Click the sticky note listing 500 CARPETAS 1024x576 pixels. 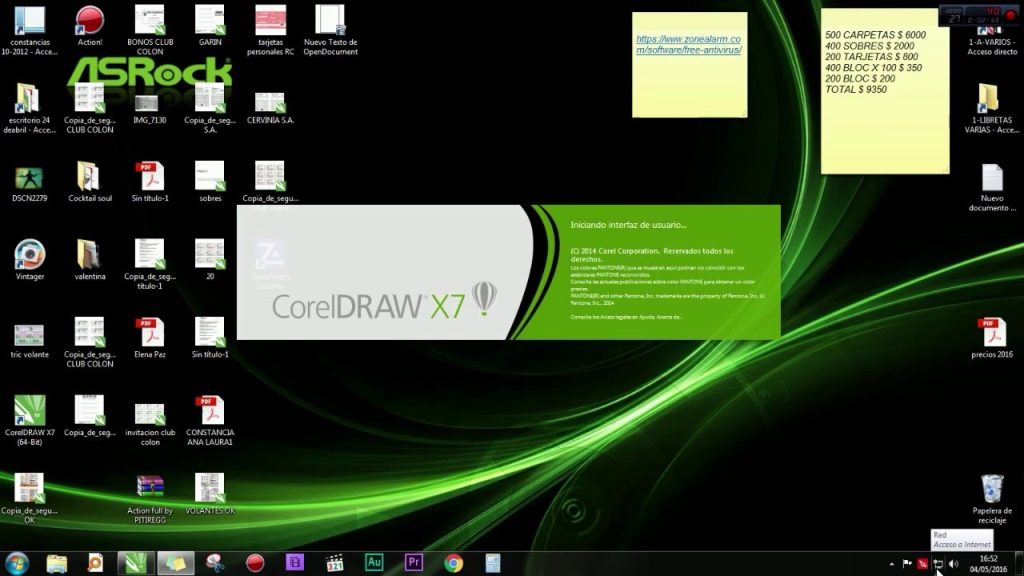coord(885,91)
